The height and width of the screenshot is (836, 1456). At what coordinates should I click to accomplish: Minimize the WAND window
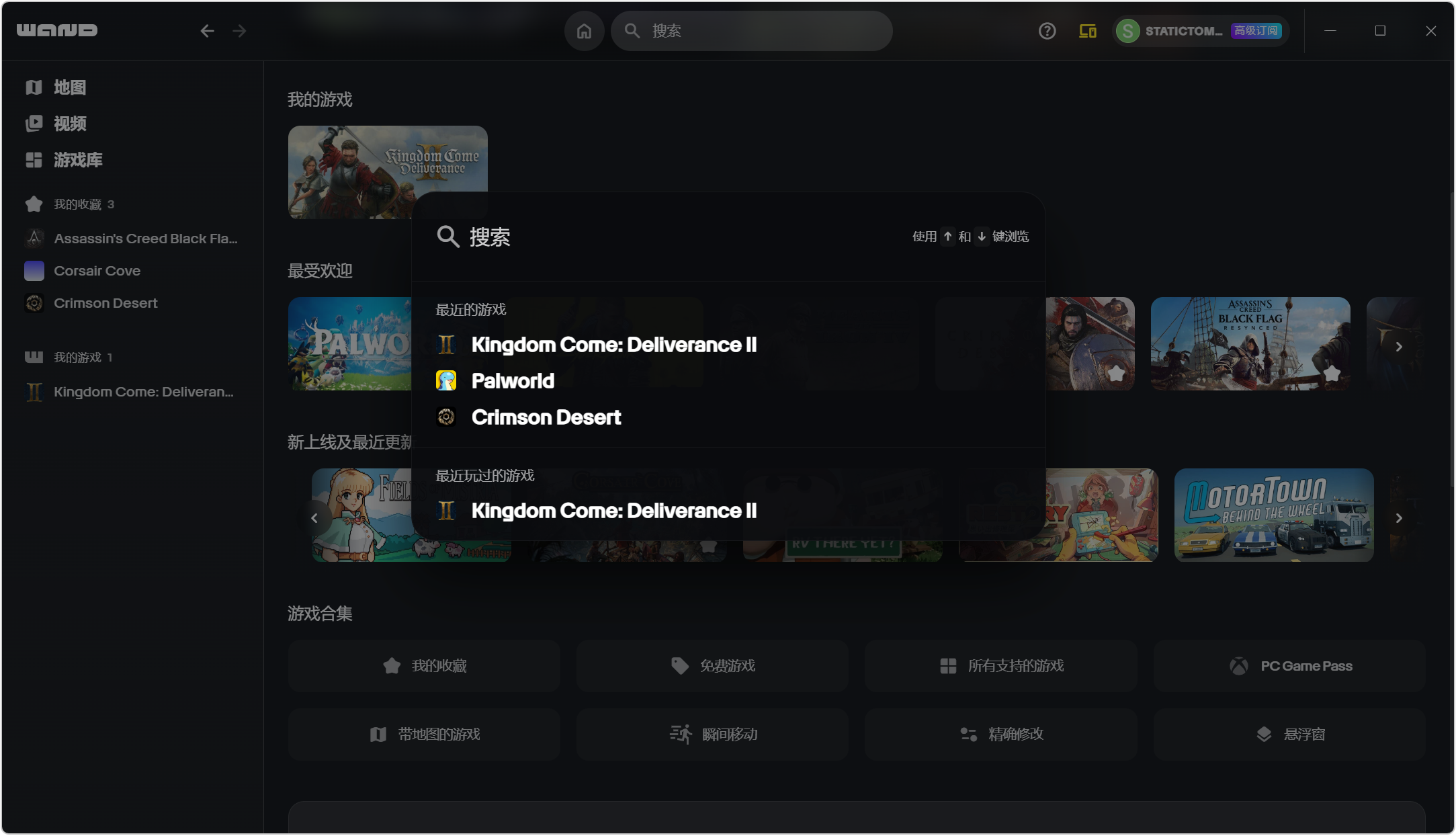(1330, 31)
